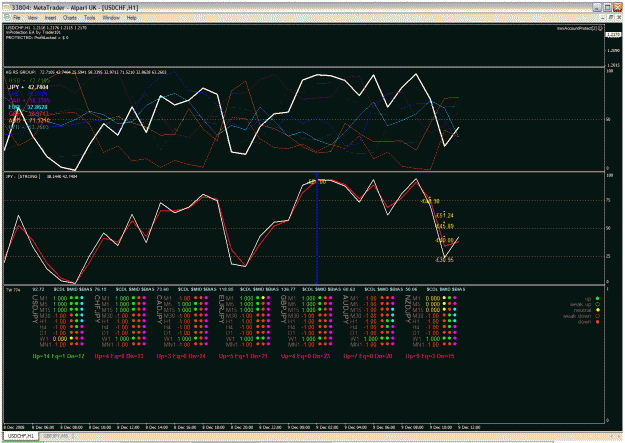Click the GBPJPY pair label in dashboard

click(283, 309)
